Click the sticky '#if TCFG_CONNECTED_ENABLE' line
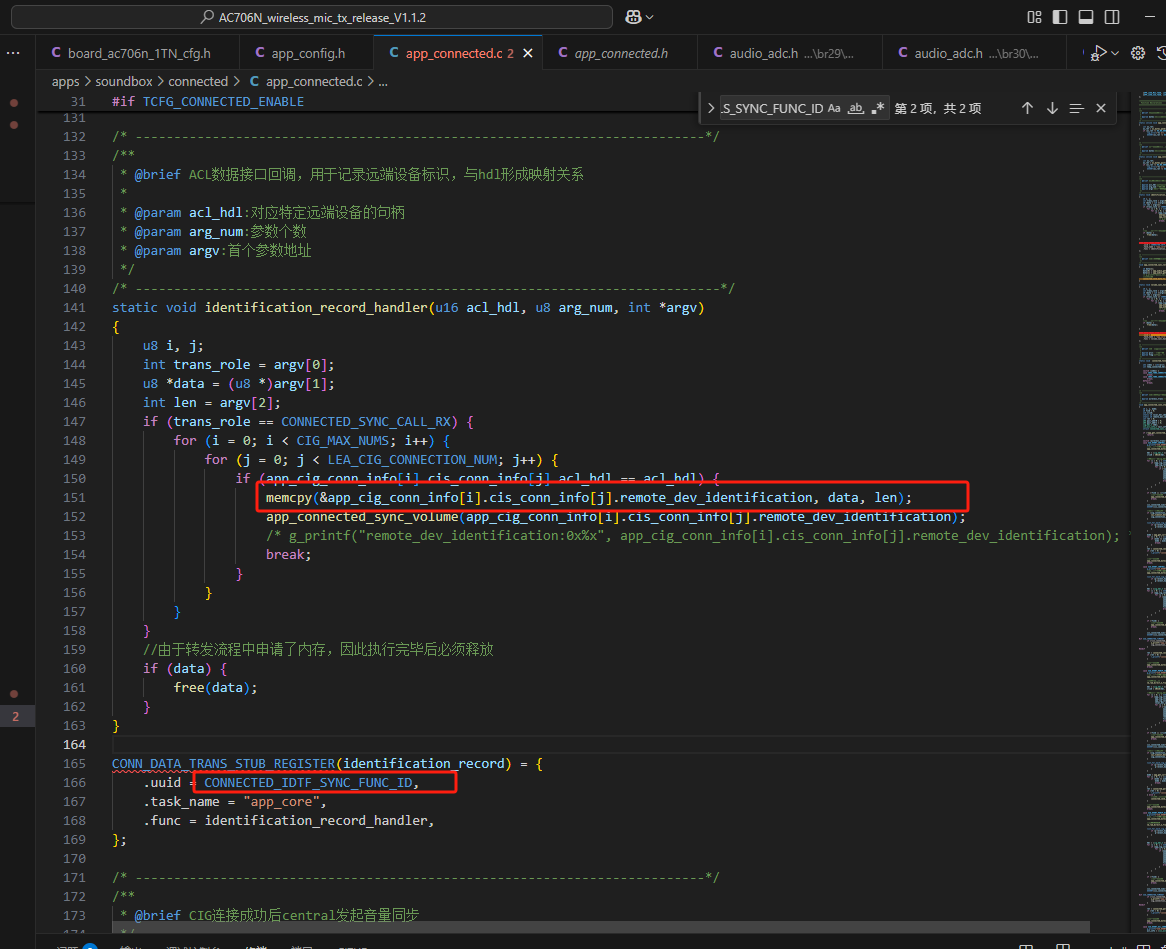 click(x=208, y=102)
